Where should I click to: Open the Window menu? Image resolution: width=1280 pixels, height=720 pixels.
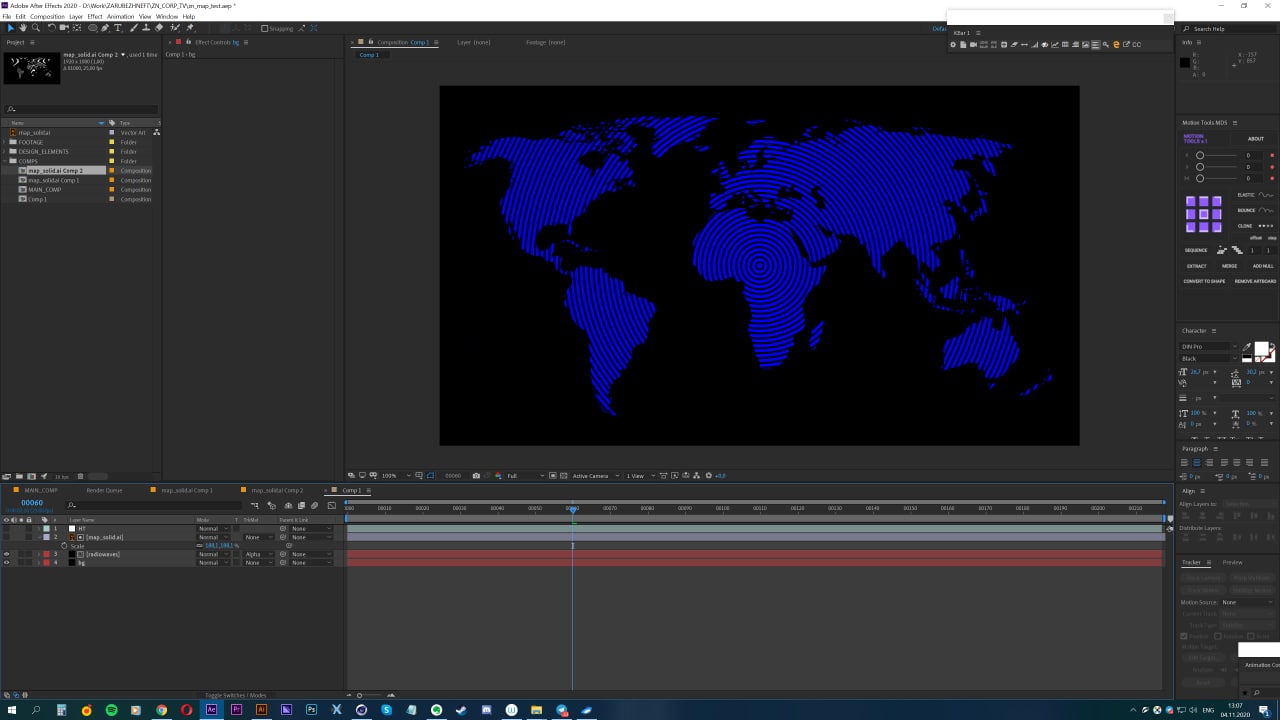point(167,16)
